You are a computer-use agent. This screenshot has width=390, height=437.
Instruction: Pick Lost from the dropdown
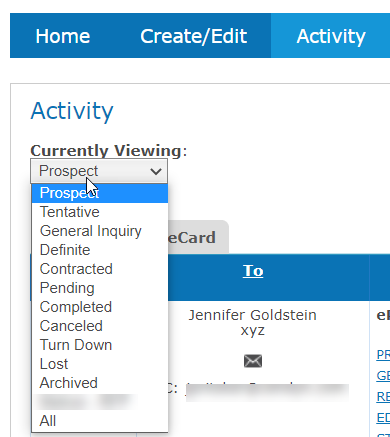pyautogui.click(x=100, y=364)
